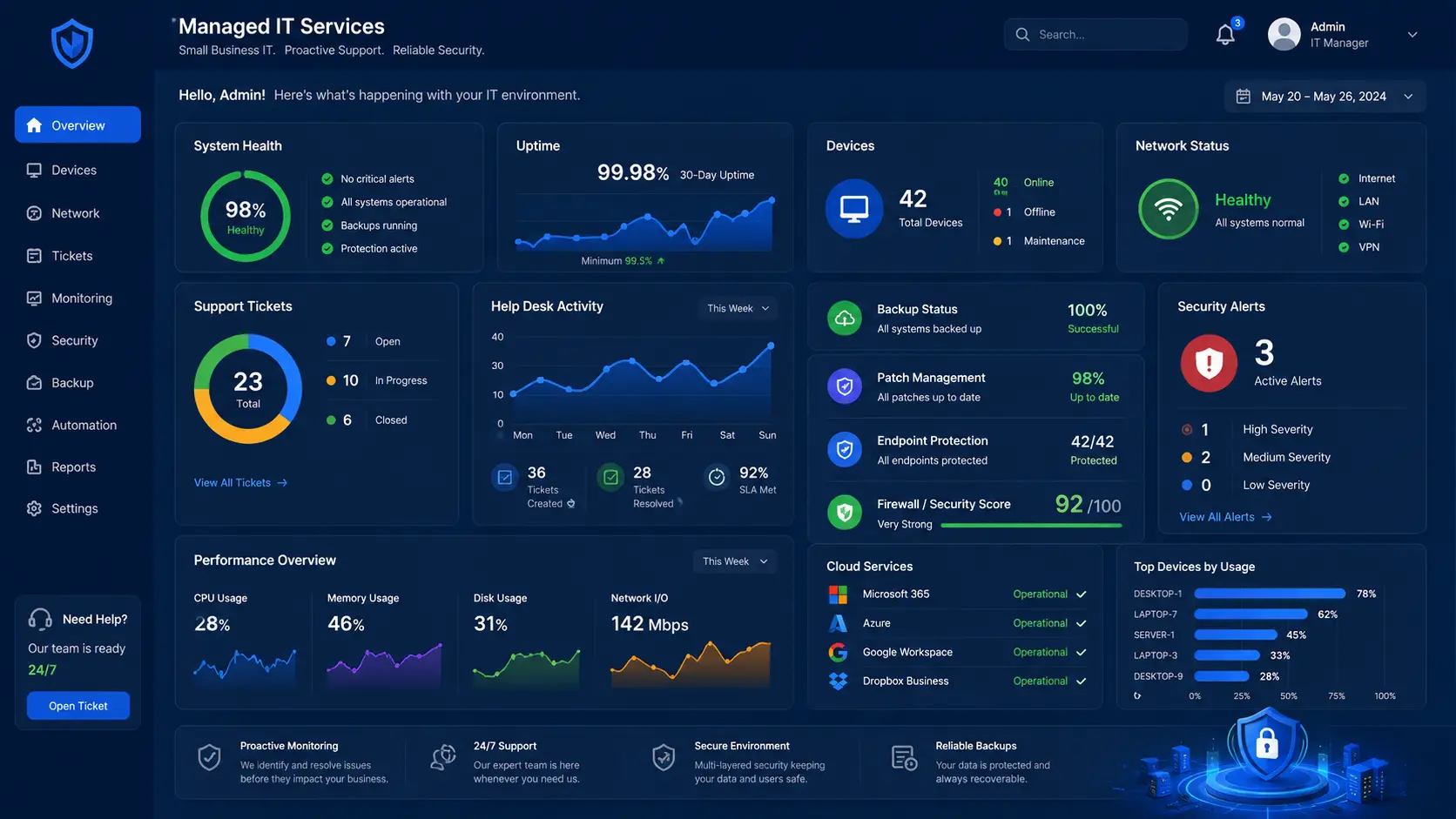Click the System Health 98% gauge
This screenshot has width=1456, height=819.
coord(246,216)
